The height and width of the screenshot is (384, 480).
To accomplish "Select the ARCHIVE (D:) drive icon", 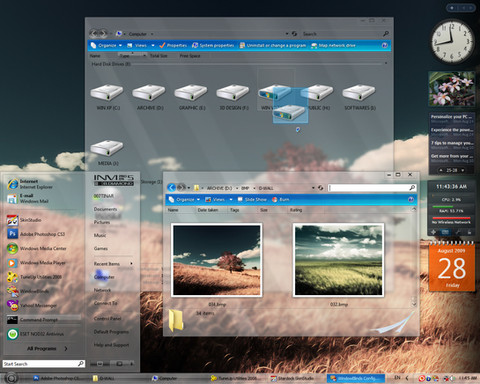I will (x=149, y=92).
